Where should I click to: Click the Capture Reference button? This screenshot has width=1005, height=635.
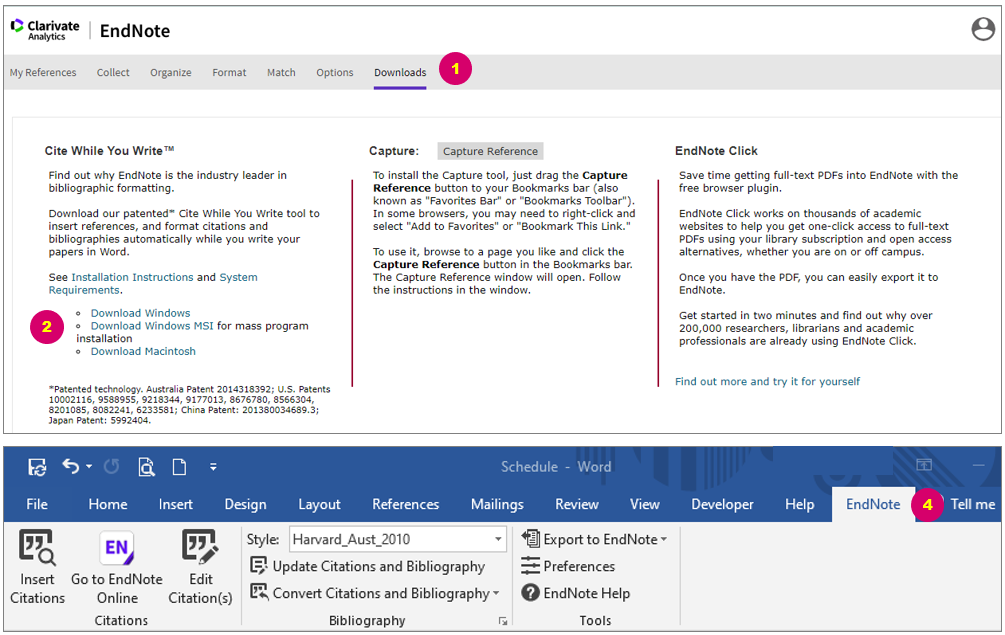pos(490,150)
